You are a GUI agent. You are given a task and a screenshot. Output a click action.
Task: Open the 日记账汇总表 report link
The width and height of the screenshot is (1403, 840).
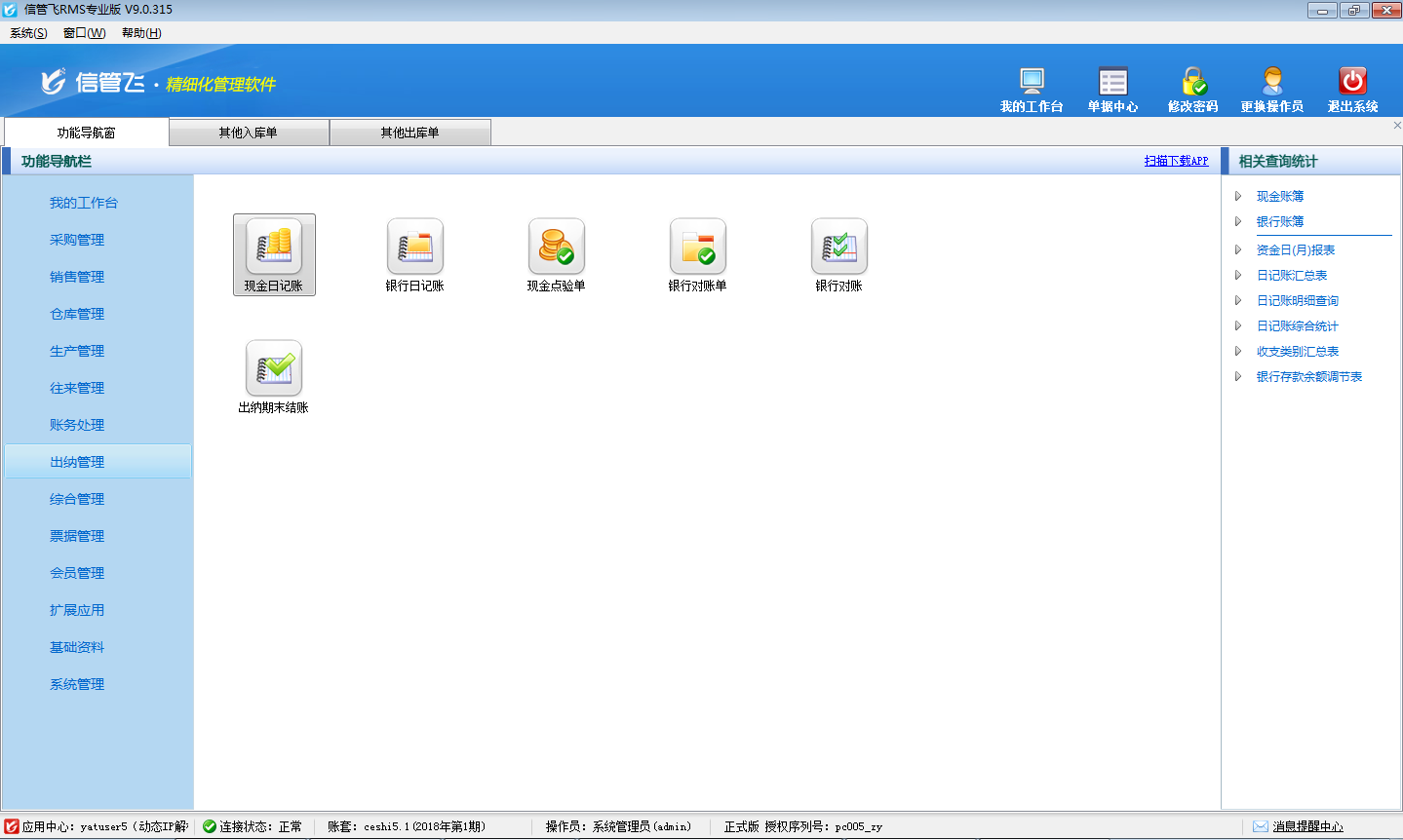1292,276
